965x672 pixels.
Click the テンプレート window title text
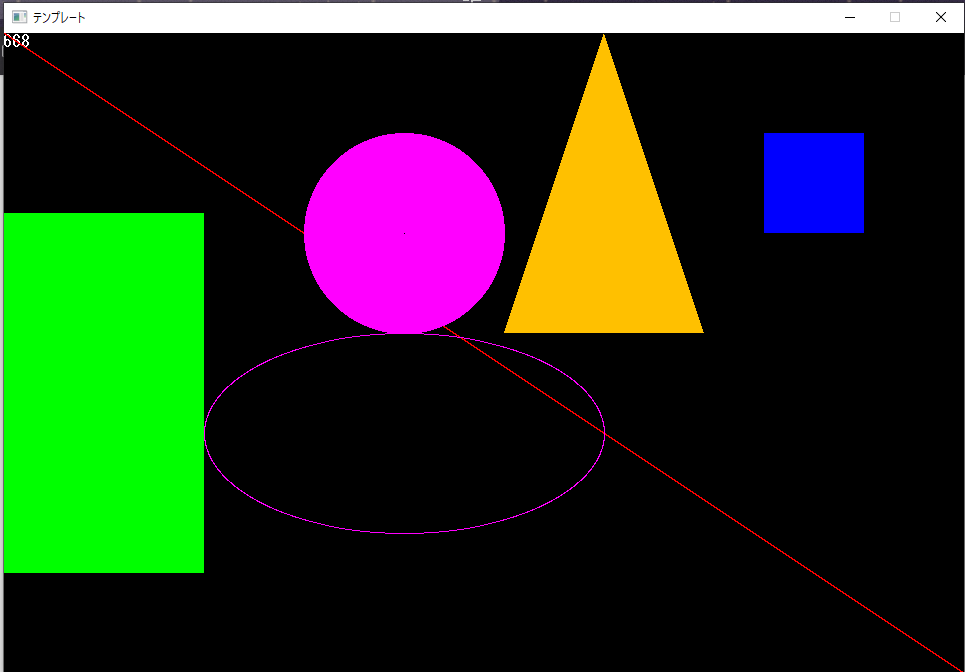pos(57,17)
